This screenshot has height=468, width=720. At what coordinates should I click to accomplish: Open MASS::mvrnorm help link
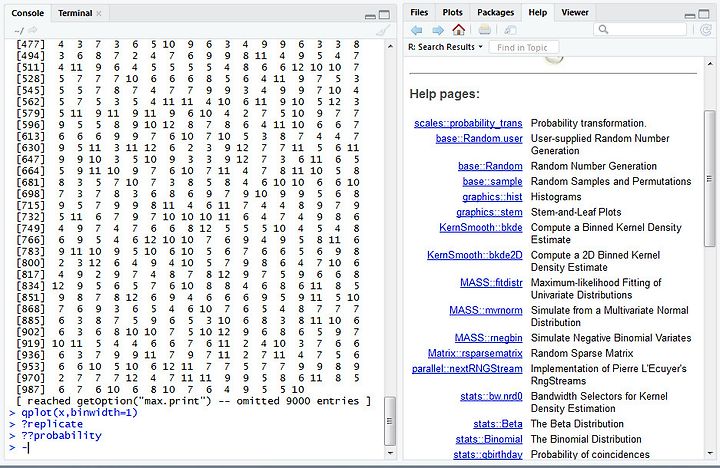(486, 310)
